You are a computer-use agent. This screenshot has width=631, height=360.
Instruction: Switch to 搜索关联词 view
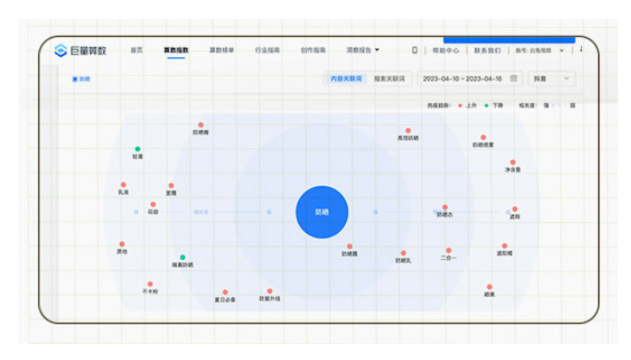pyautogui.click(x=389, y=79)
